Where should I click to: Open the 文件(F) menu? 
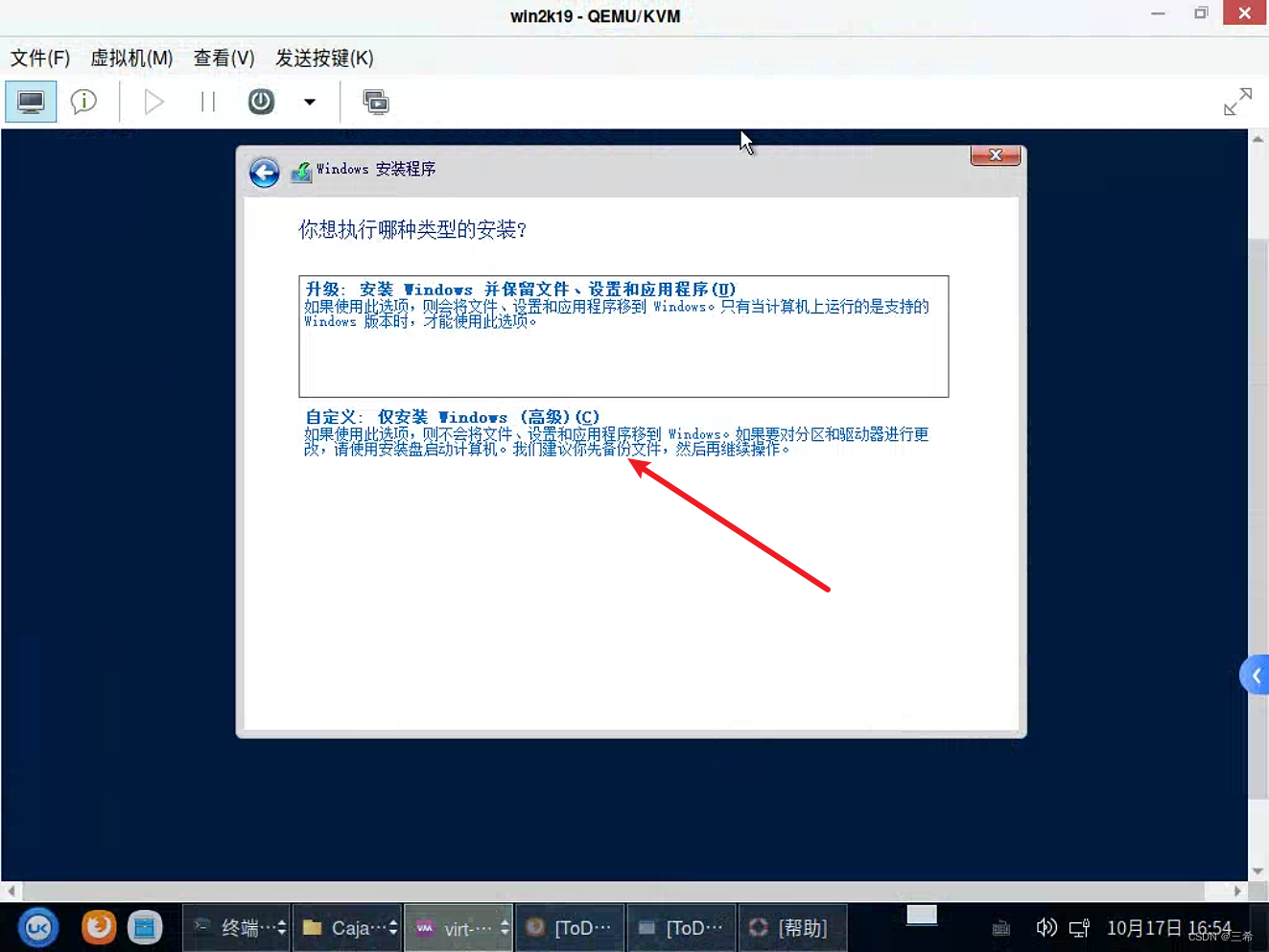coord(40,58)
